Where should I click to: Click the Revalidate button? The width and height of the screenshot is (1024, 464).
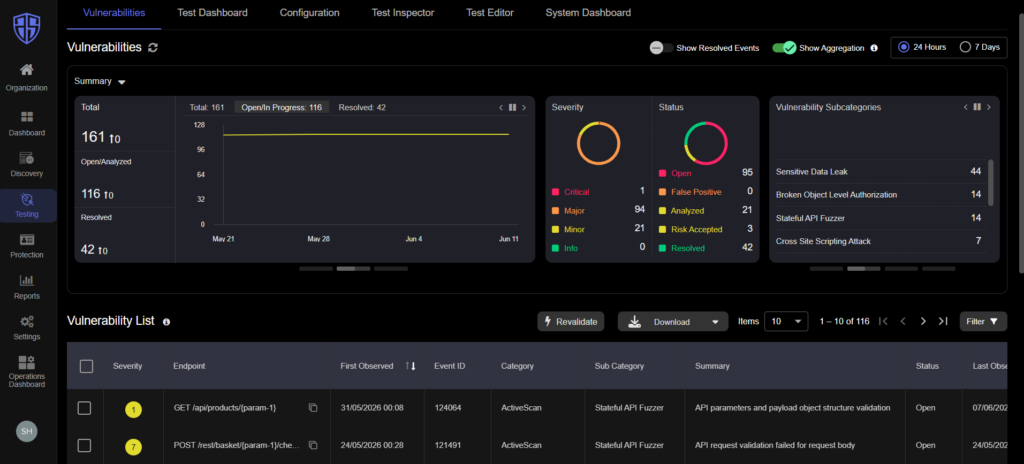[571, 322]
